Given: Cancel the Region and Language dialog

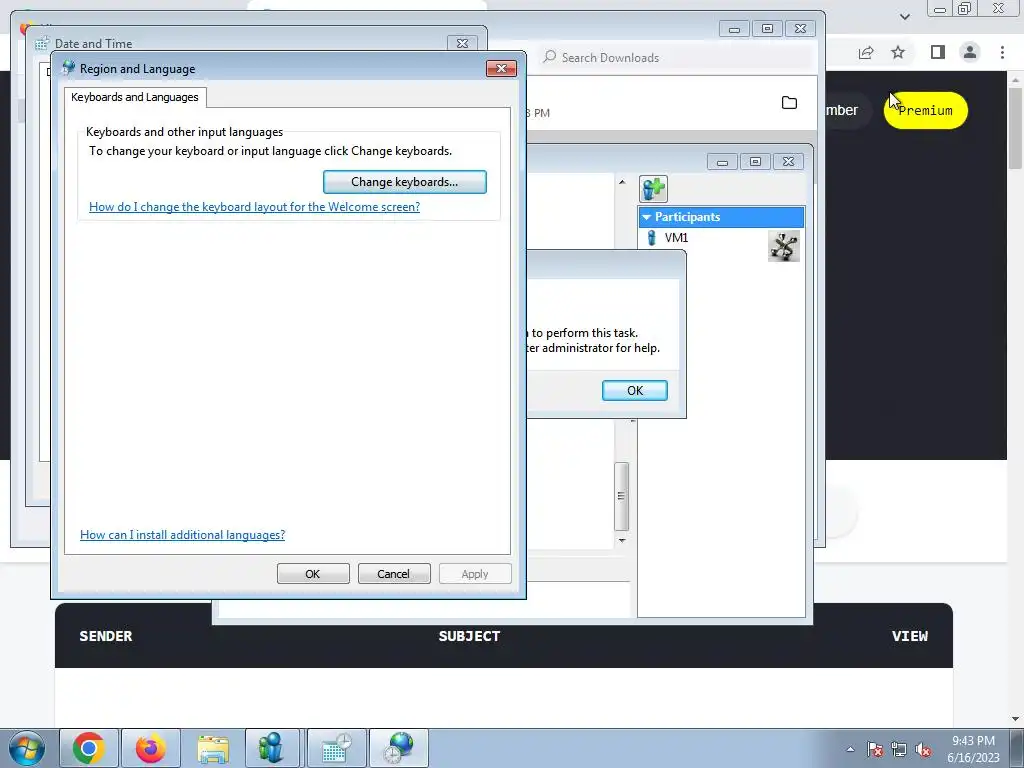Looking at the screenshot, I should [394, 574].
